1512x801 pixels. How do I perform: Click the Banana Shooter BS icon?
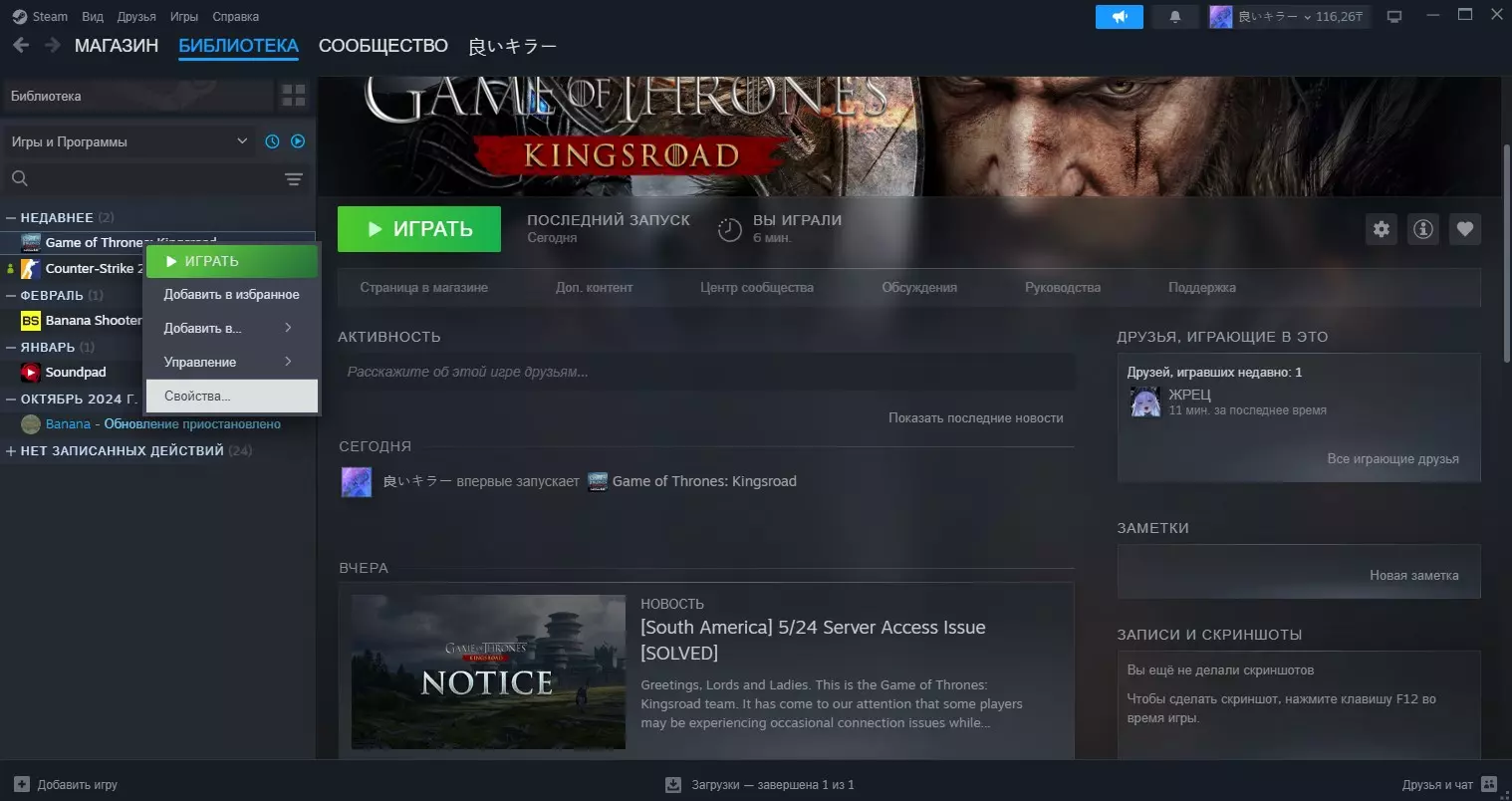(31, 320)
